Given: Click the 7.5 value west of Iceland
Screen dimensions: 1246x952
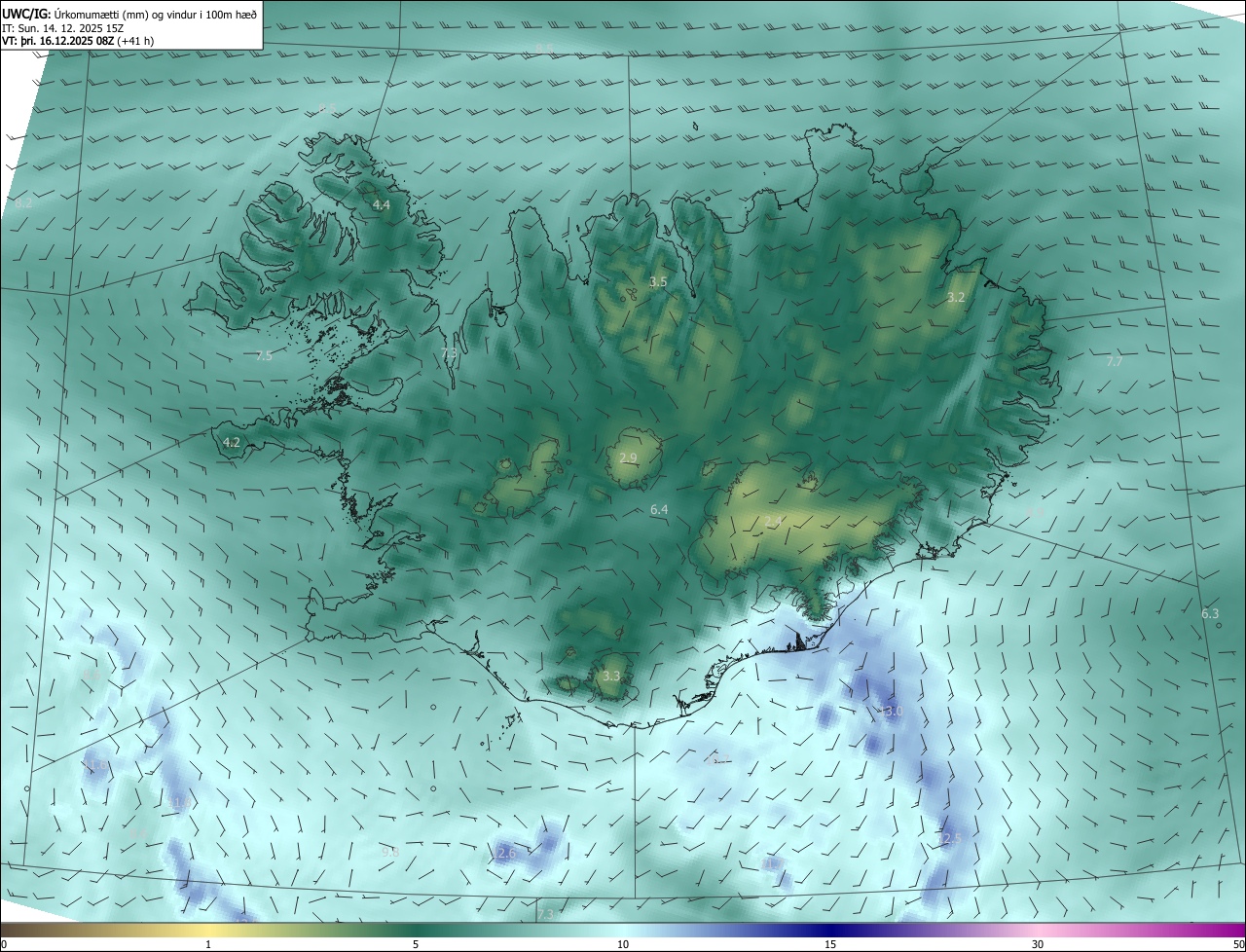Looking at the screenshot, I should tap(264, 356).
